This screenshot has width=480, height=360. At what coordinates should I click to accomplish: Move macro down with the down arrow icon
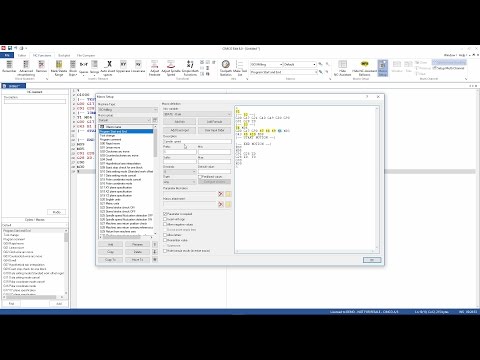pos(155,252)
